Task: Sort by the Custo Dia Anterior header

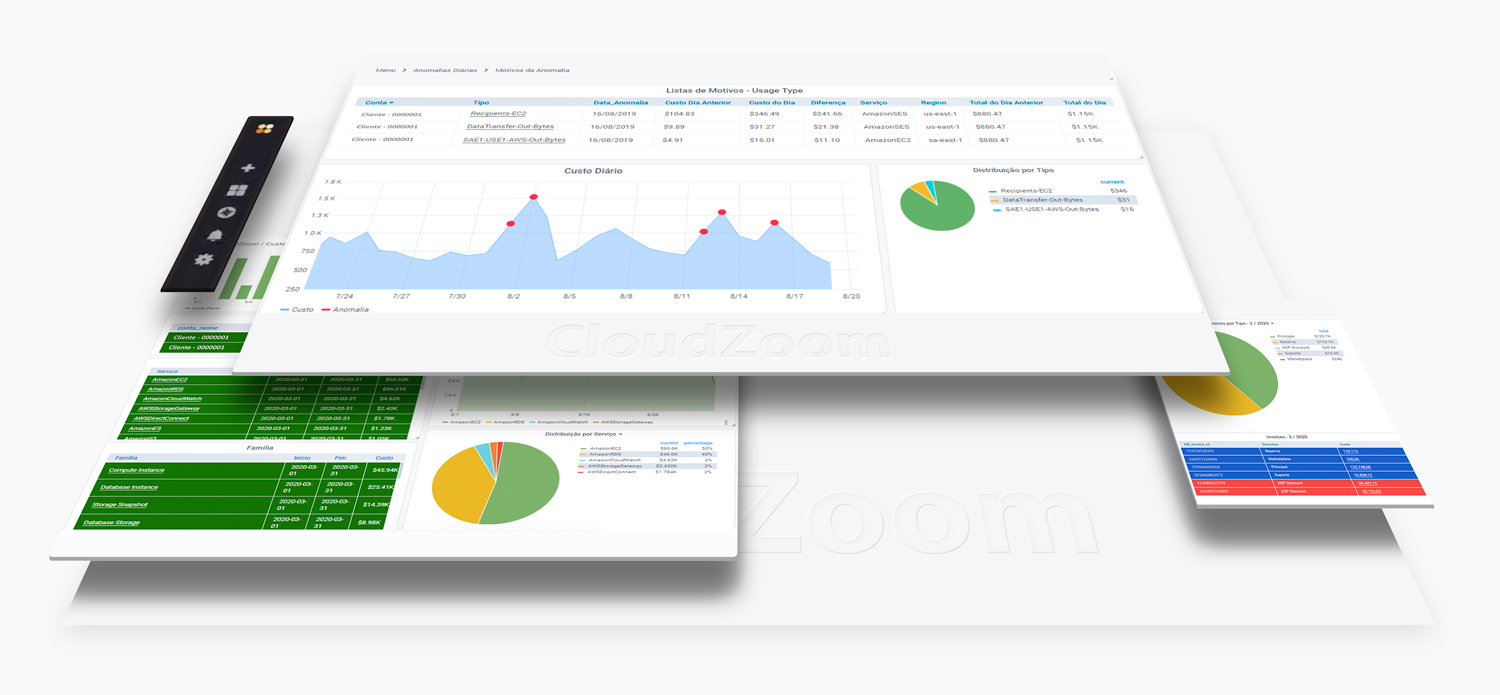Action: pyautogui.click(x=699, y=102)
